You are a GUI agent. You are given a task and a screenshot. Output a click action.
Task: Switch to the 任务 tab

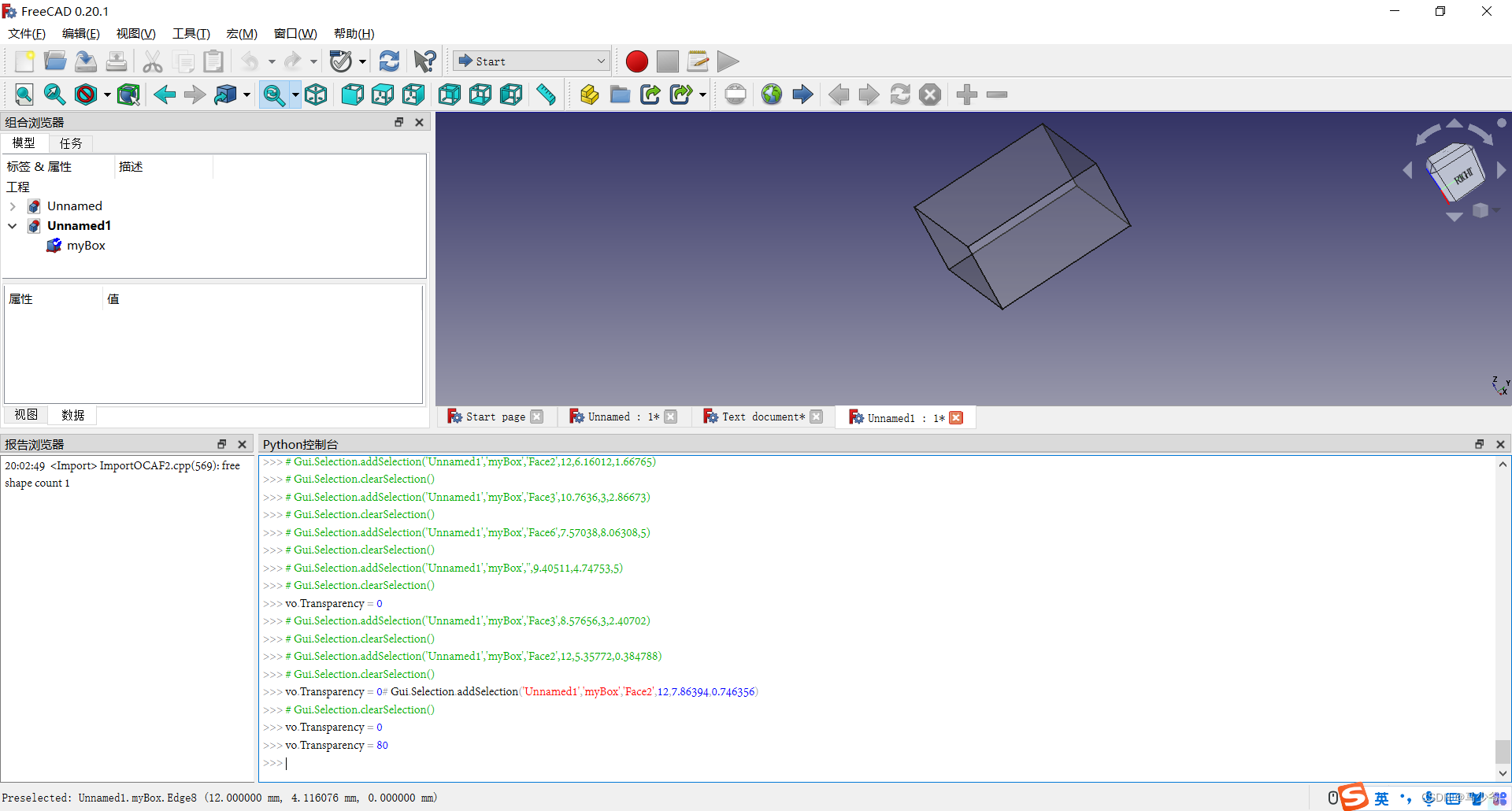click(70, 143)
